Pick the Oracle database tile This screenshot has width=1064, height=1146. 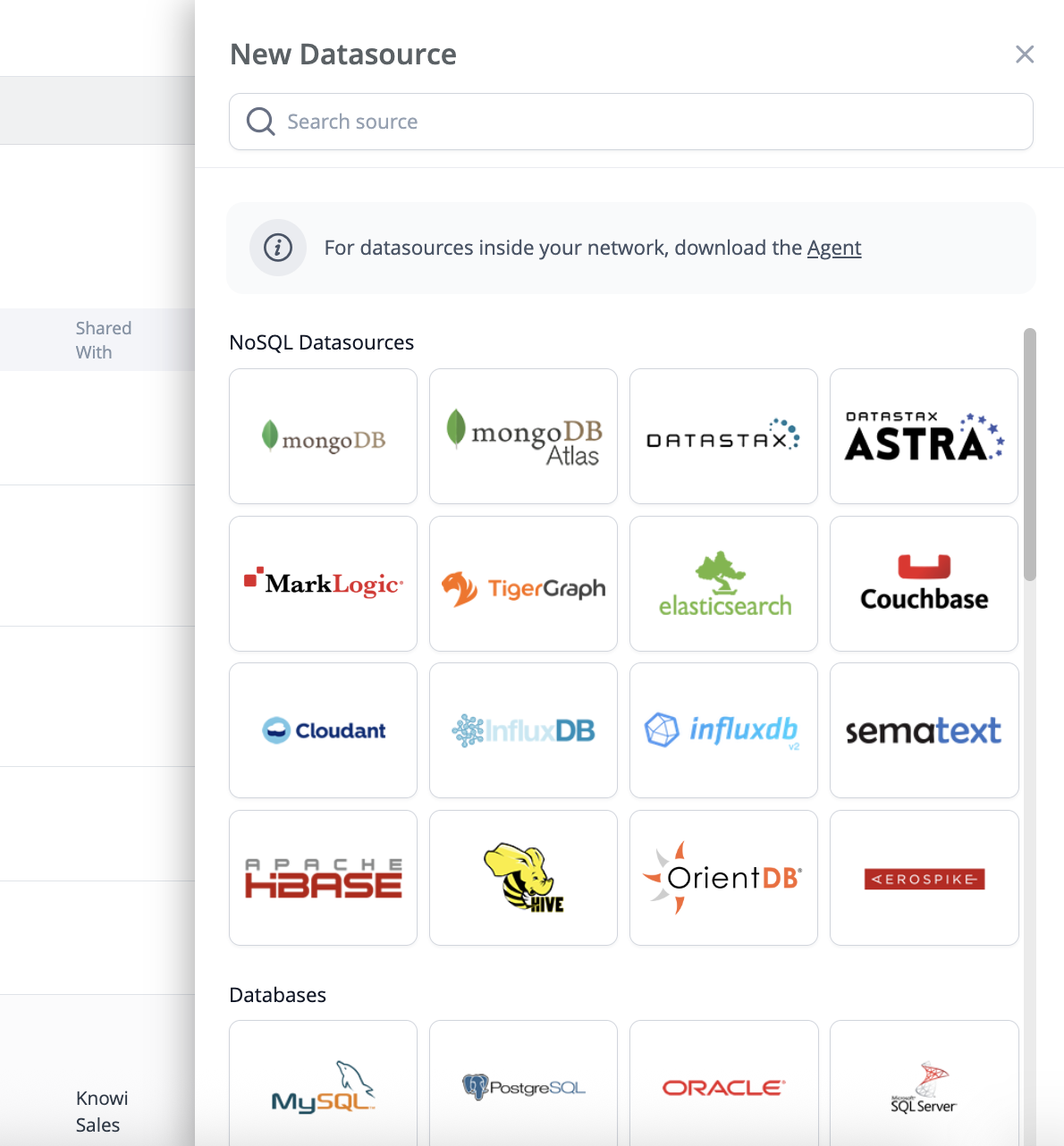[723, 1083]
